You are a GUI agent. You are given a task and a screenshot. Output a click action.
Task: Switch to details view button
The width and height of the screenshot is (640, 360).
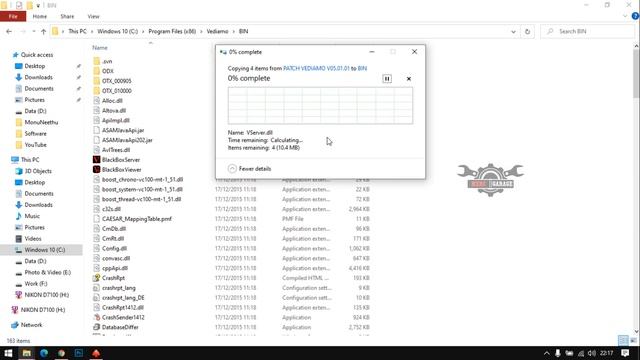coord(623,340)
